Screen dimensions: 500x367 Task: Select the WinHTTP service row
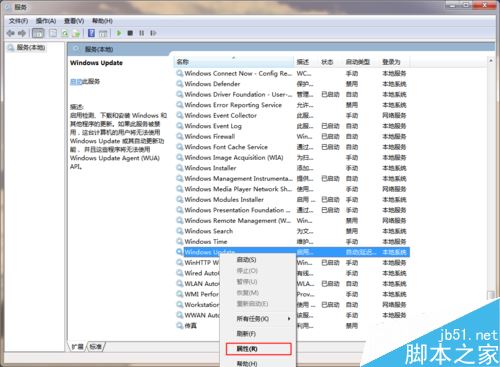(201, 263)
